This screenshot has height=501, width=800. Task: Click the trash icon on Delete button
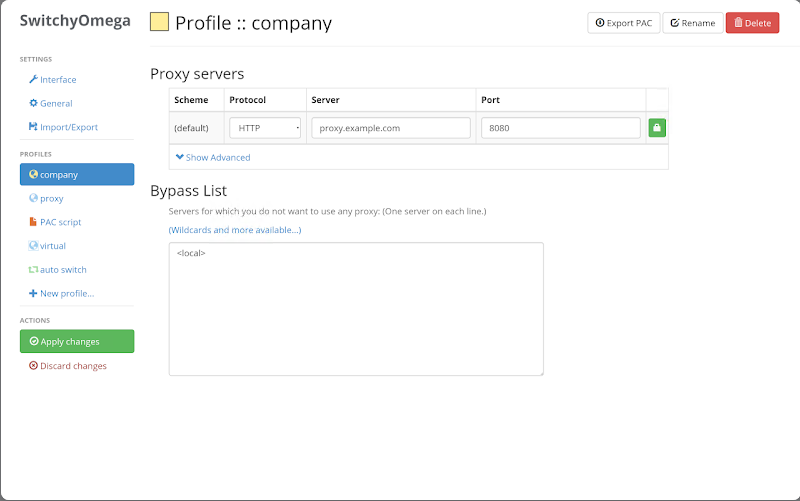point(738,22)
